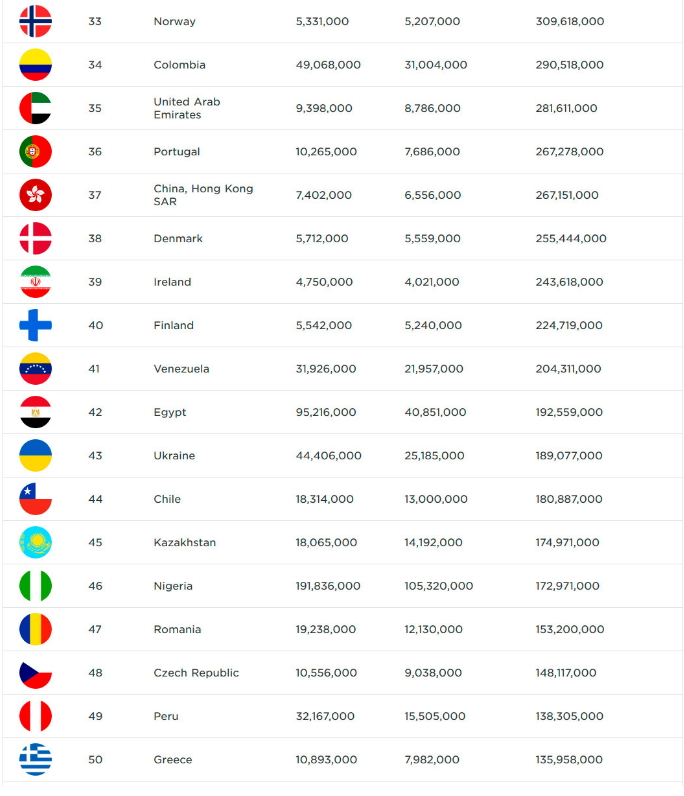Click the Nigeria flag icon
Image resolution: width=684 pixels, height=796 pixels.
[x=36, y=586]
